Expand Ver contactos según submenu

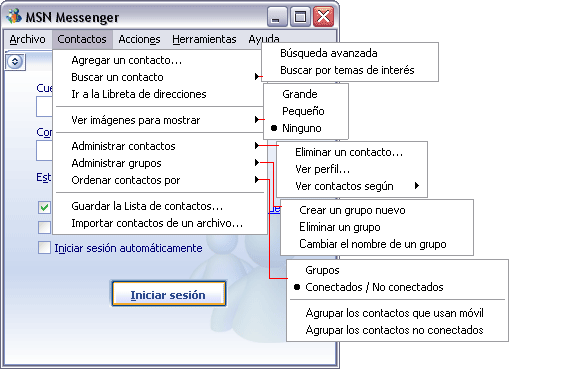352,186
